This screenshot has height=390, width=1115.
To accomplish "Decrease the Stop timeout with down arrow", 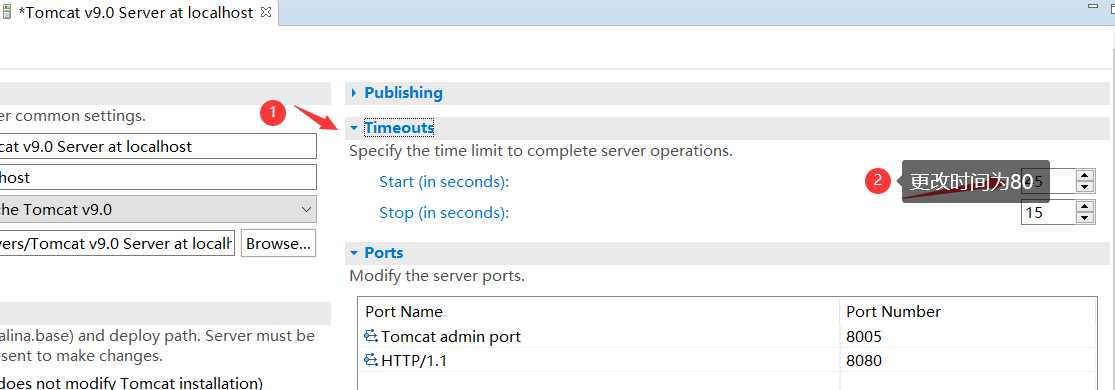I will coord(1085,218).
